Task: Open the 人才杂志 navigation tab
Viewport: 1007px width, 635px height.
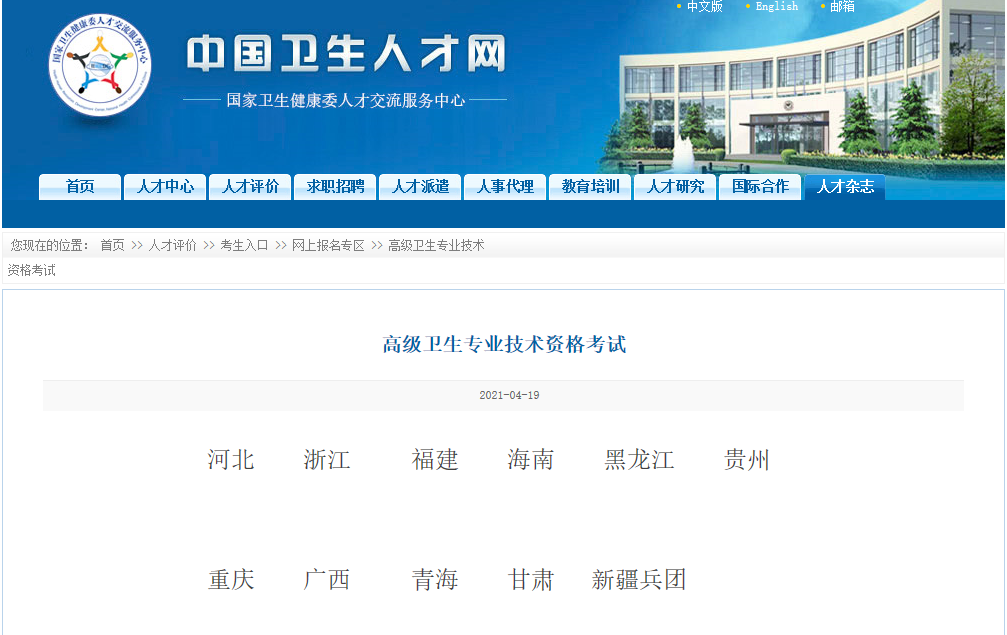Action: [845, 187]
